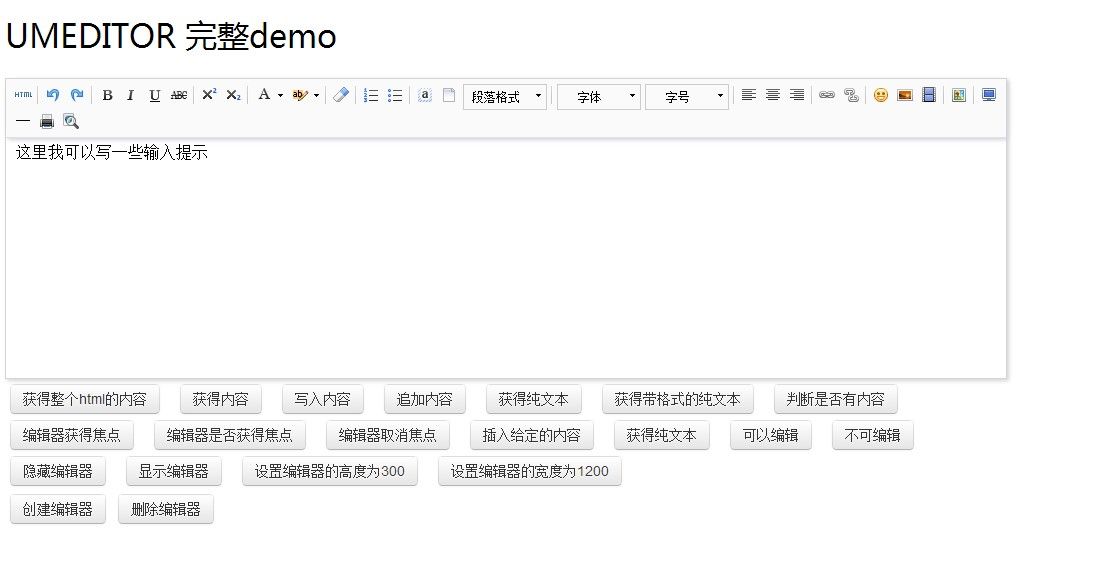Click the undo arrow icon
1096x574 pixels.
53,95
